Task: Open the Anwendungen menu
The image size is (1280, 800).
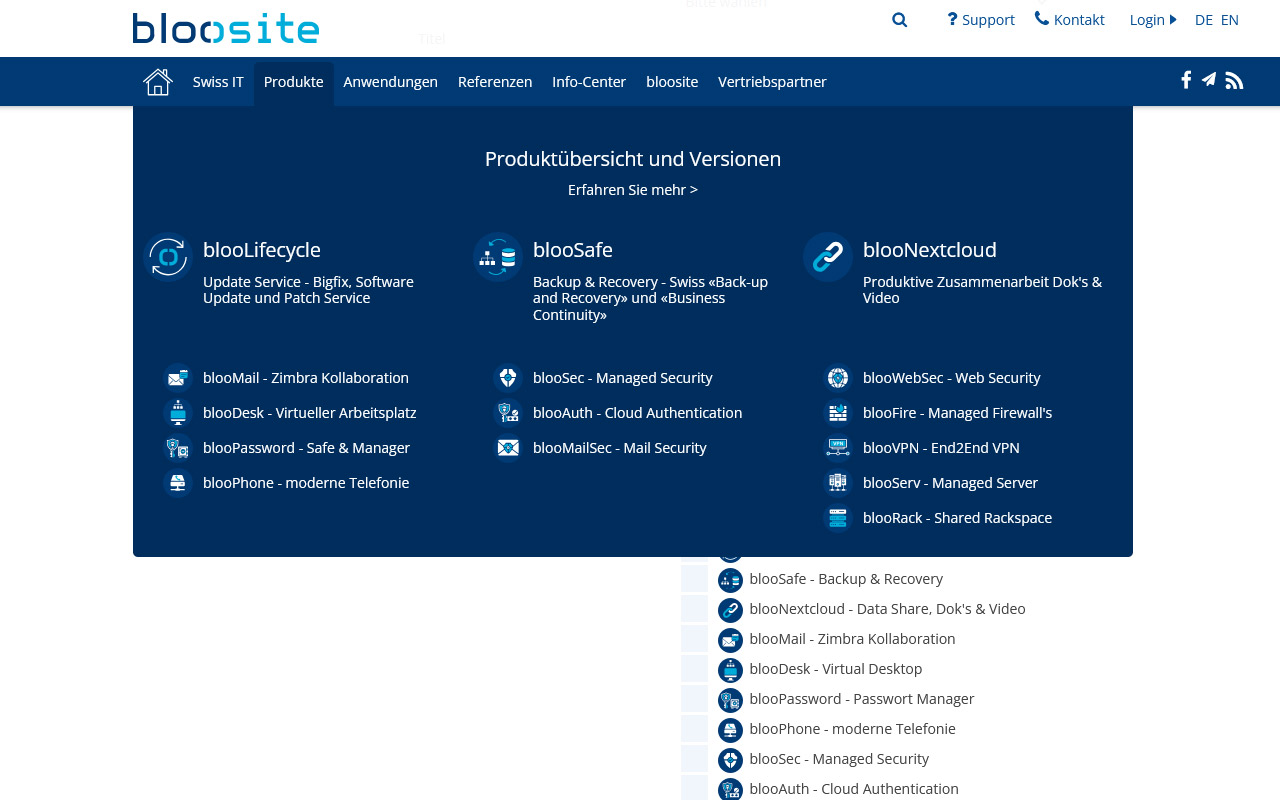Action: tap(390, 82)
